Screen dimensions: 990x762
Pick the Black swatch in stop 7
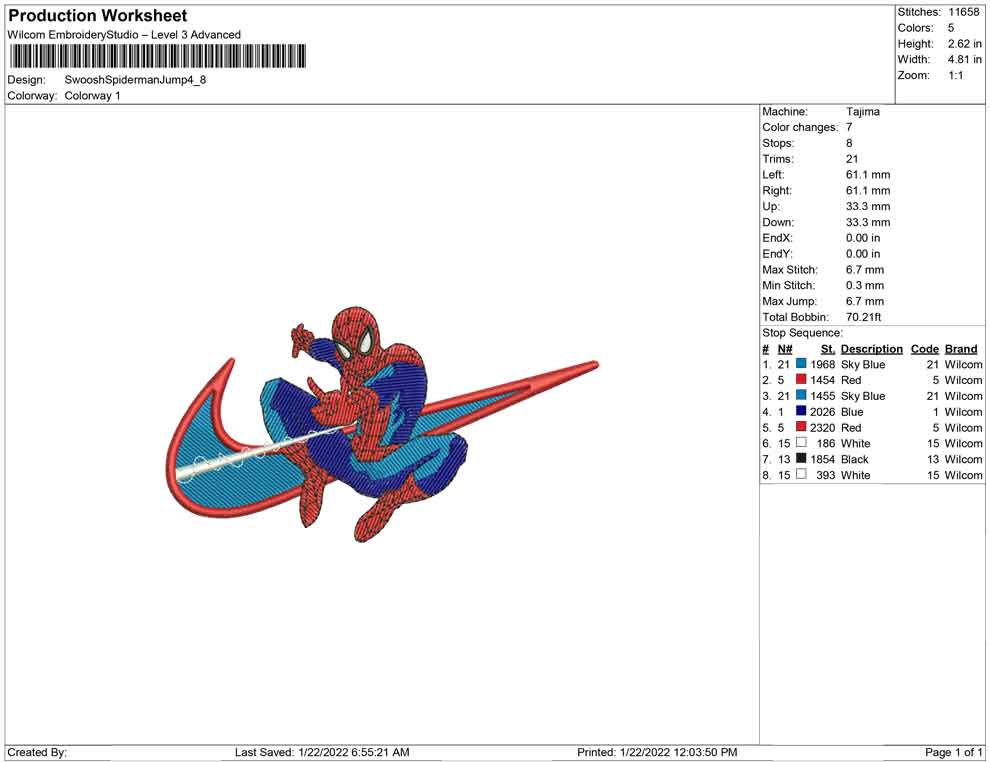point(801,458)
